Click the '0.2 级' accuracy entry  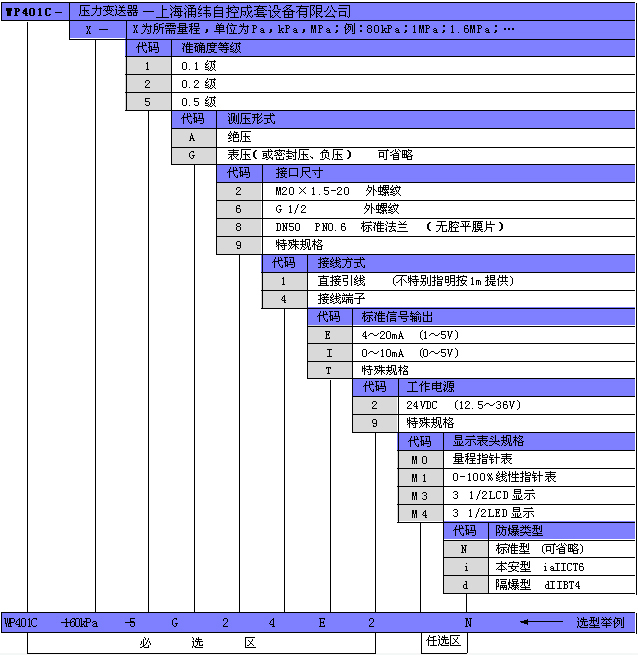[199, 84]
